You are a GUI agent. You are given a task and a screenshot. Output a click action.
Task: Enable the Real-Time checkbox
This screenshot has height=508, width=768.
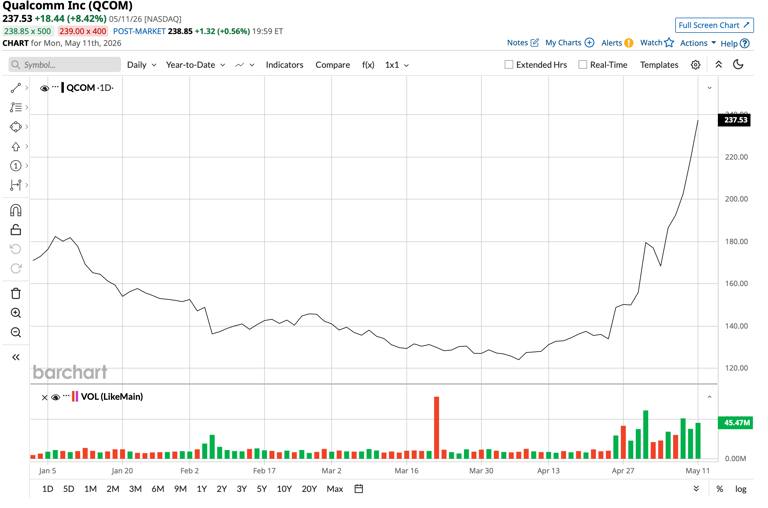pyautogui.click(x=582, y=65)
